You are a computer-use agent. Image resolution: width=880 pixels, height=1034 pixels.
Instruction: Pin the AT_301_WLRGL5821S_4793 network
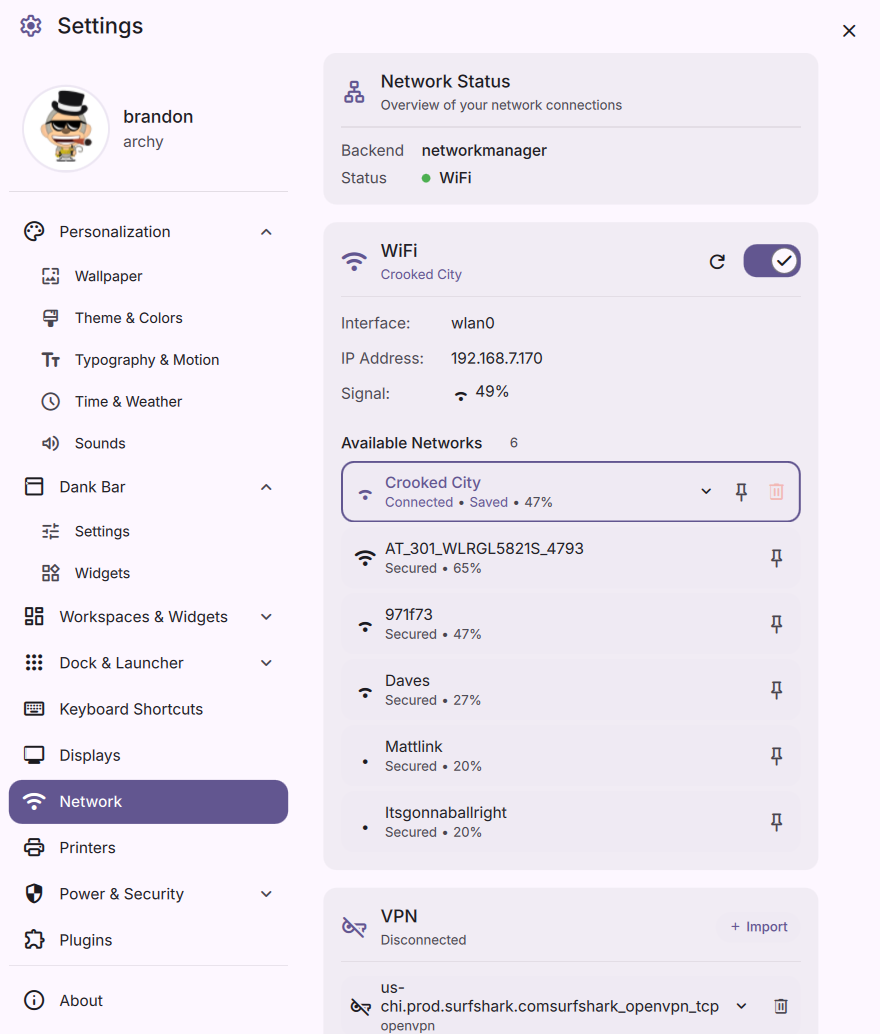776,558
